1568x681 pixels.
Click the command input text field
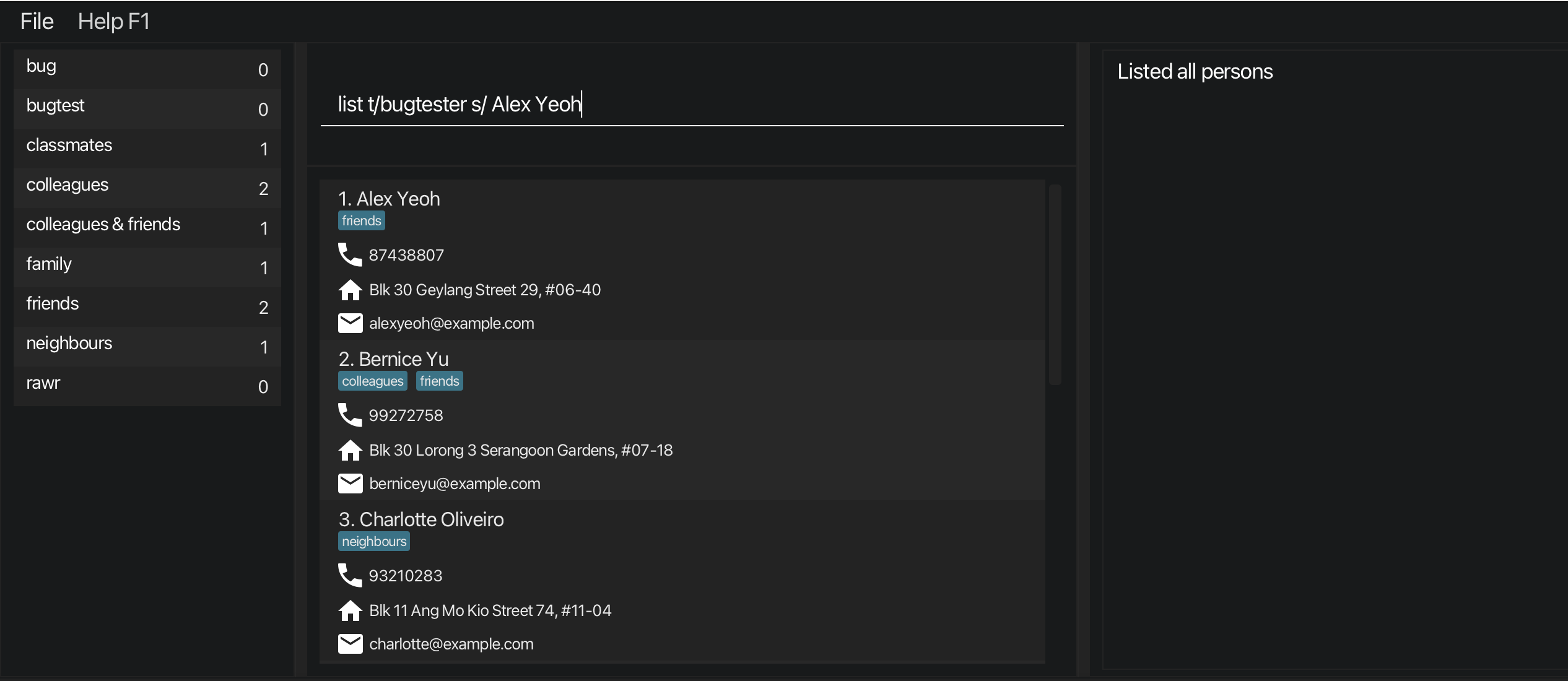(691, 105)
